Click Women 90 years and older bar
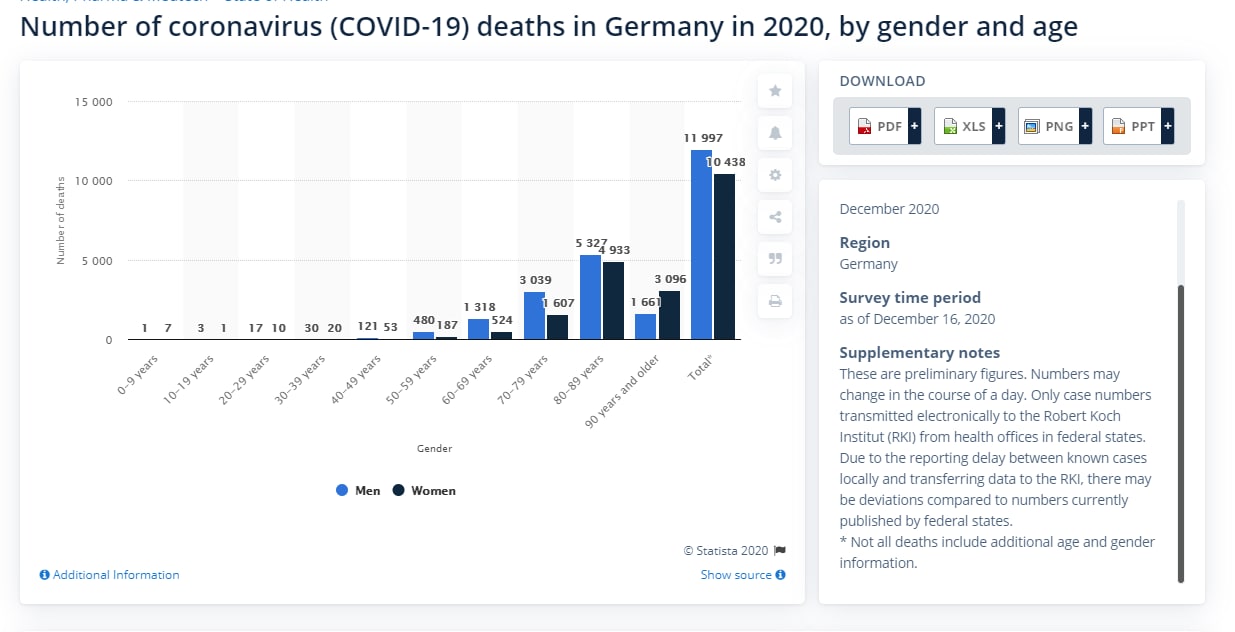 (x=669, y=315)
